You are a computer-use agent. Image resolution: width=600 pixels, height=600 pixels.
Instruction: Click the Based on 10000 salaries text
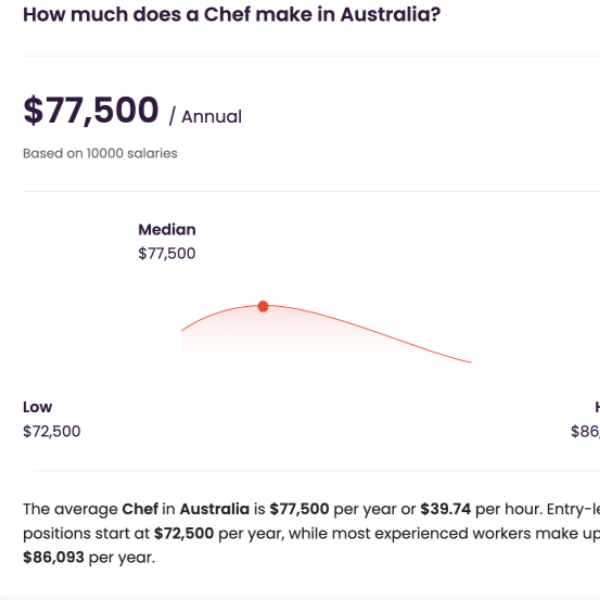coord(100,153)
